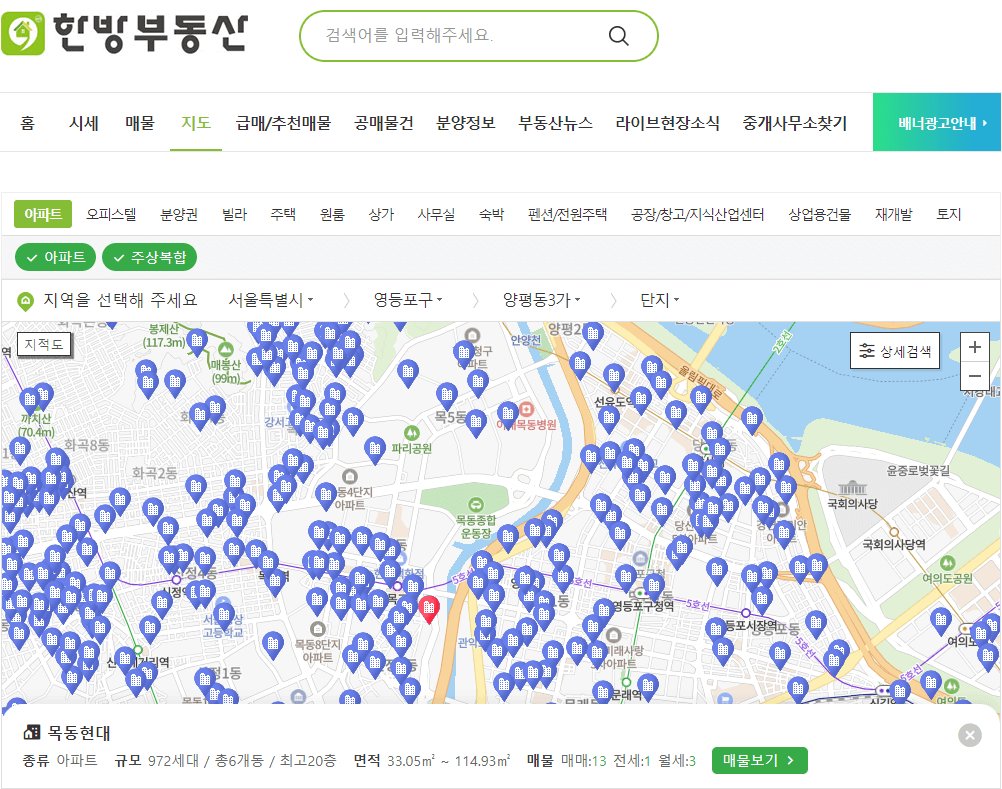This screenshot has height=789, width=1002.
Task: Open the 서울특별시 region dropdown
Action: (x=278, y=299)
